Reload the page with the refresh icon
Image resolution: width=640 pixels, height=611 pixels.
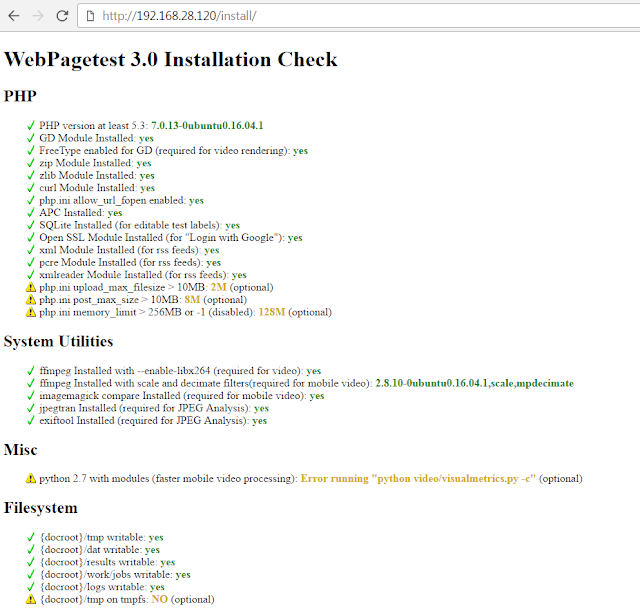62,16
